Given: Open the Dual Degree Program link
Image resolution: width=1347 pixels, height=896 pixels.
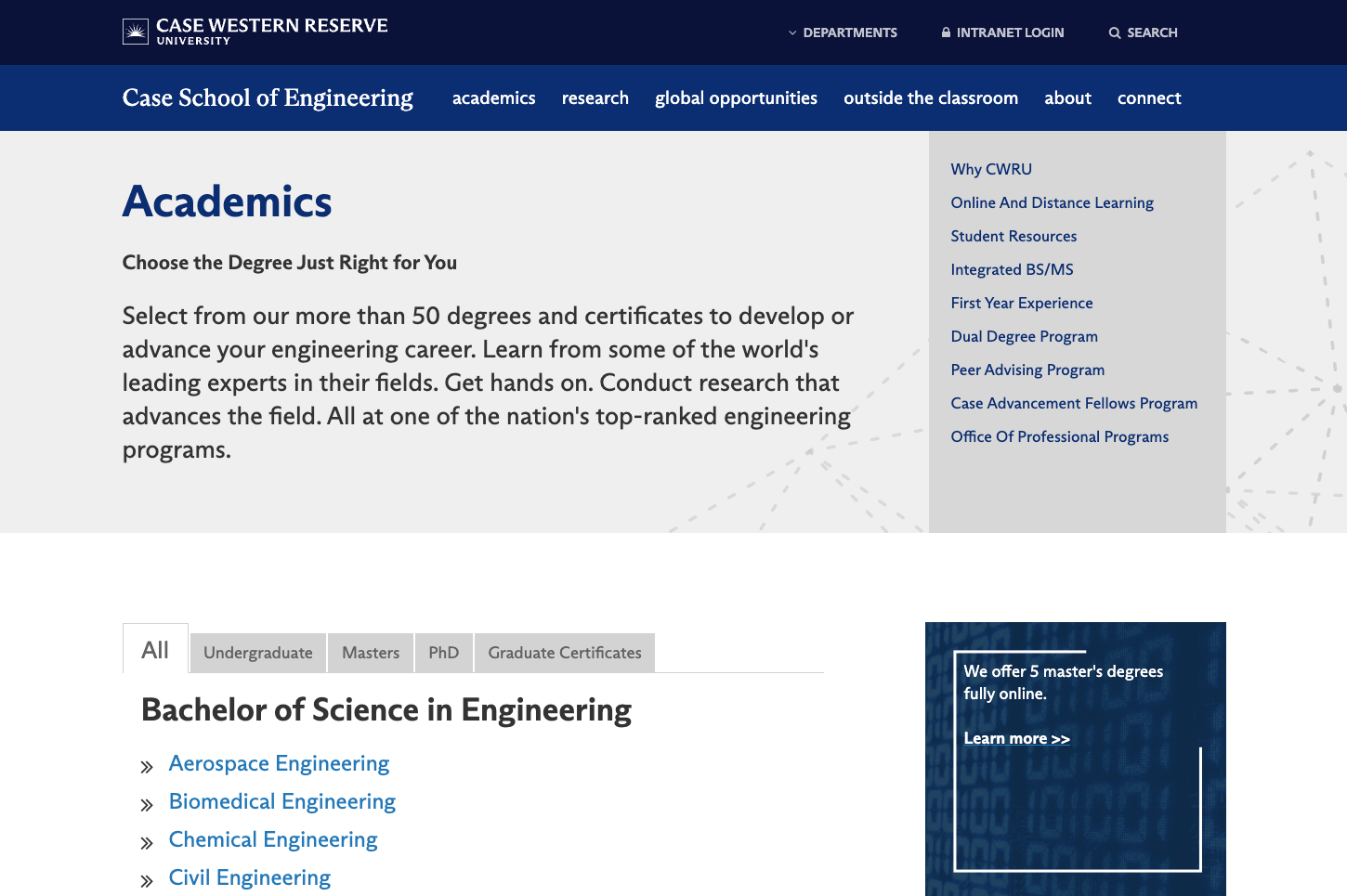Looking at the screenshot, I should point(1024,336).
